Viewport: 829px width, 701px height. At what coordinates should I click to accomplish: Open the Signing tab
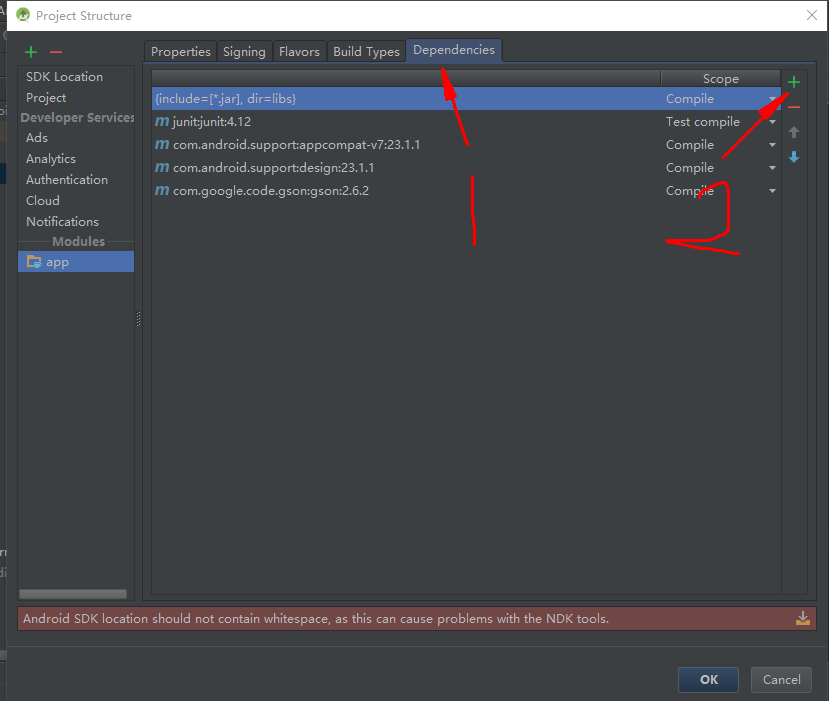click(x=244, y=50)
